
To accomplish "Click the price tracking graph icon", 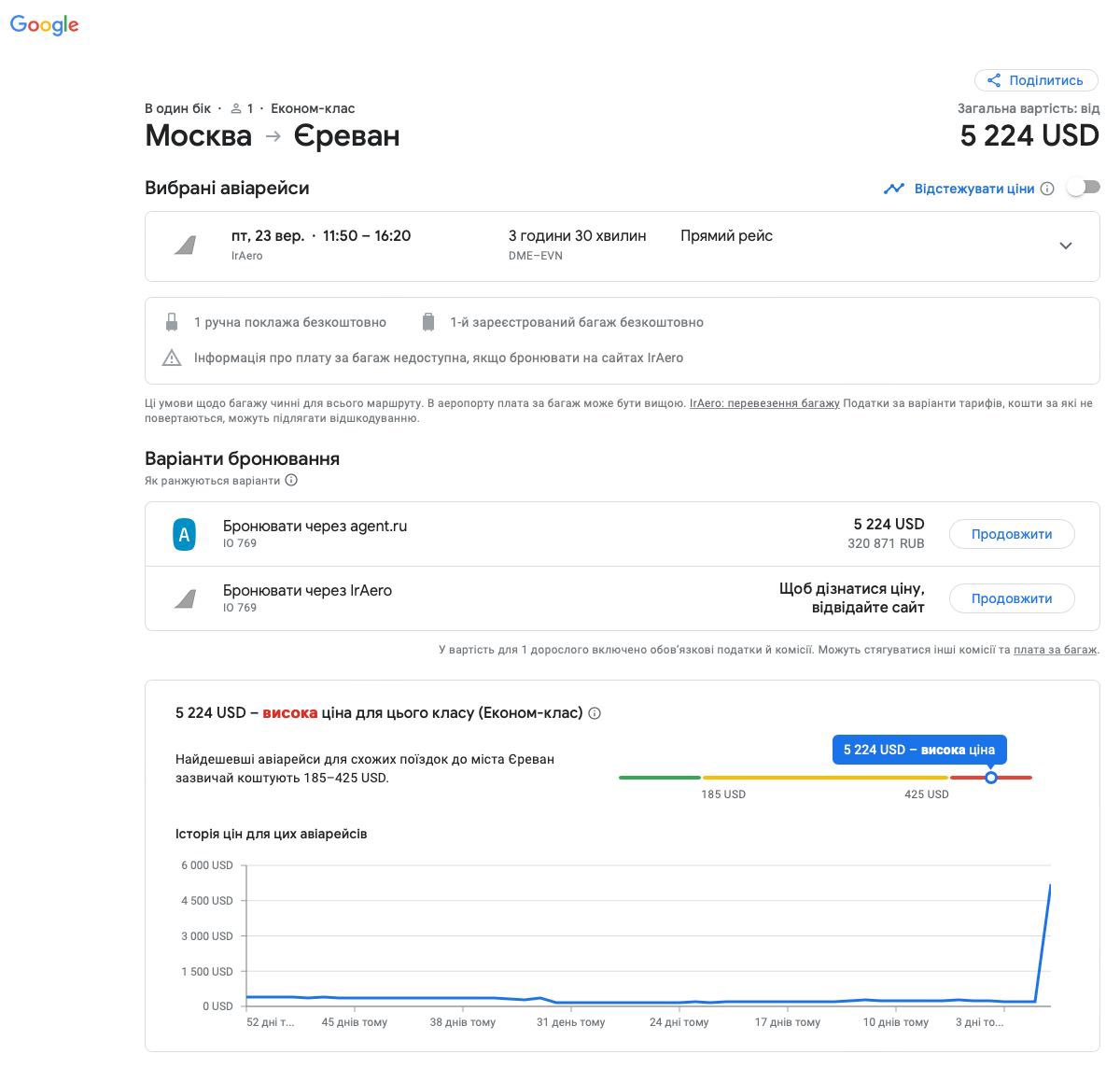I will tap(894, 189).
